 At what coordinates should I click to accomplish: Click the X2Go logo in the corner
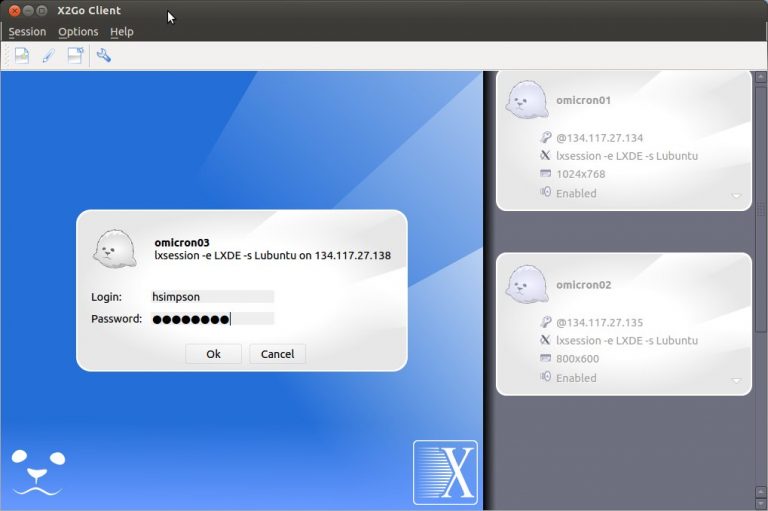[x=445, y=472]
